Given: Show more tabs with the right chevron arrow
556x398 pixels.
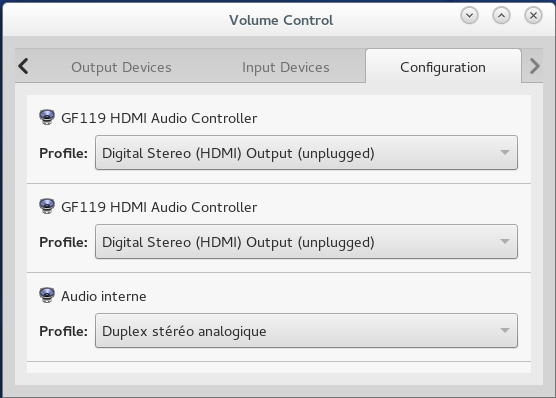Looking at the screenshot, I should click(x=534, y=66).
